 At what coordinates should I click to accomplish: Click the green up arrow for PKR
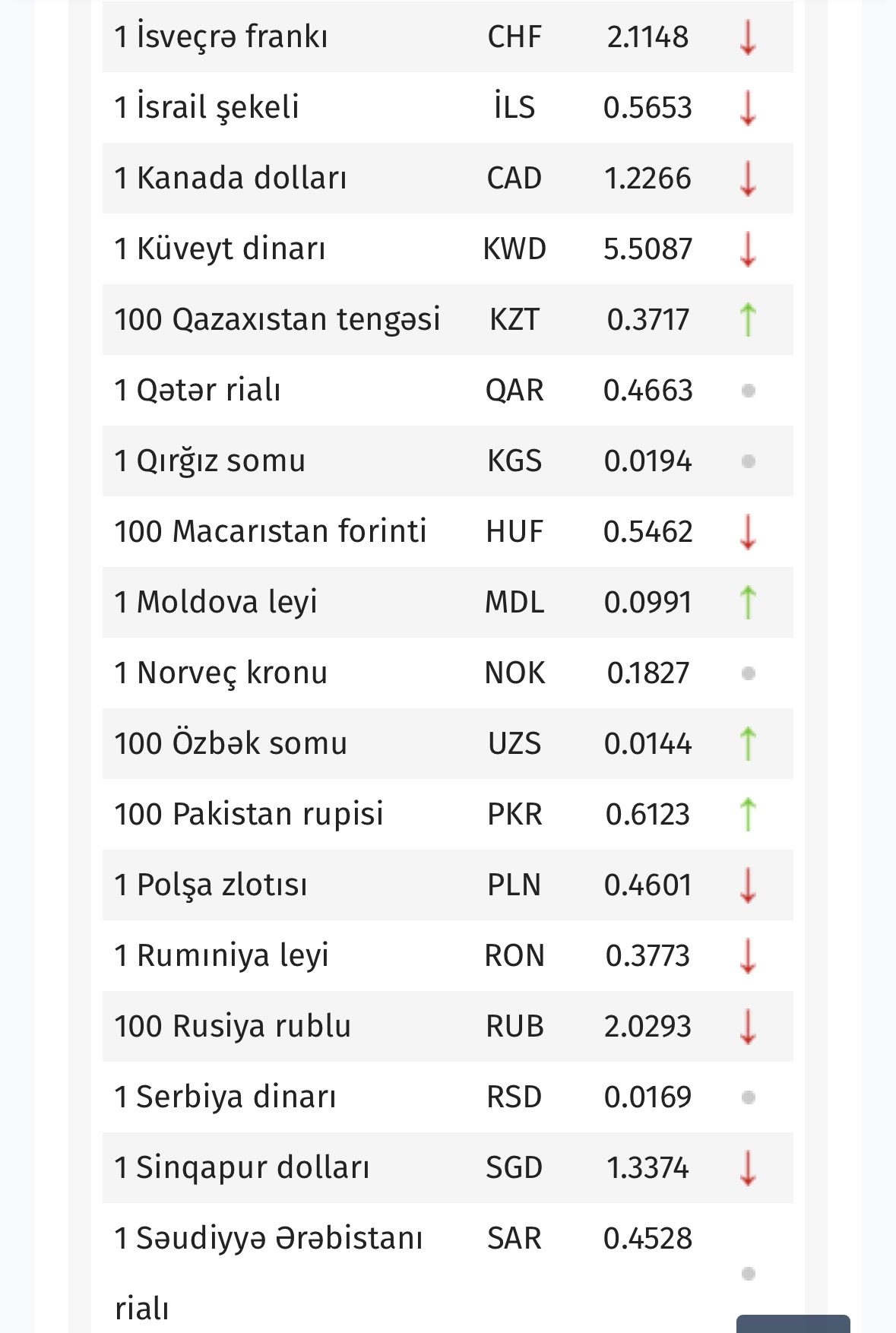pyautogui.click(x=748, y=814)
